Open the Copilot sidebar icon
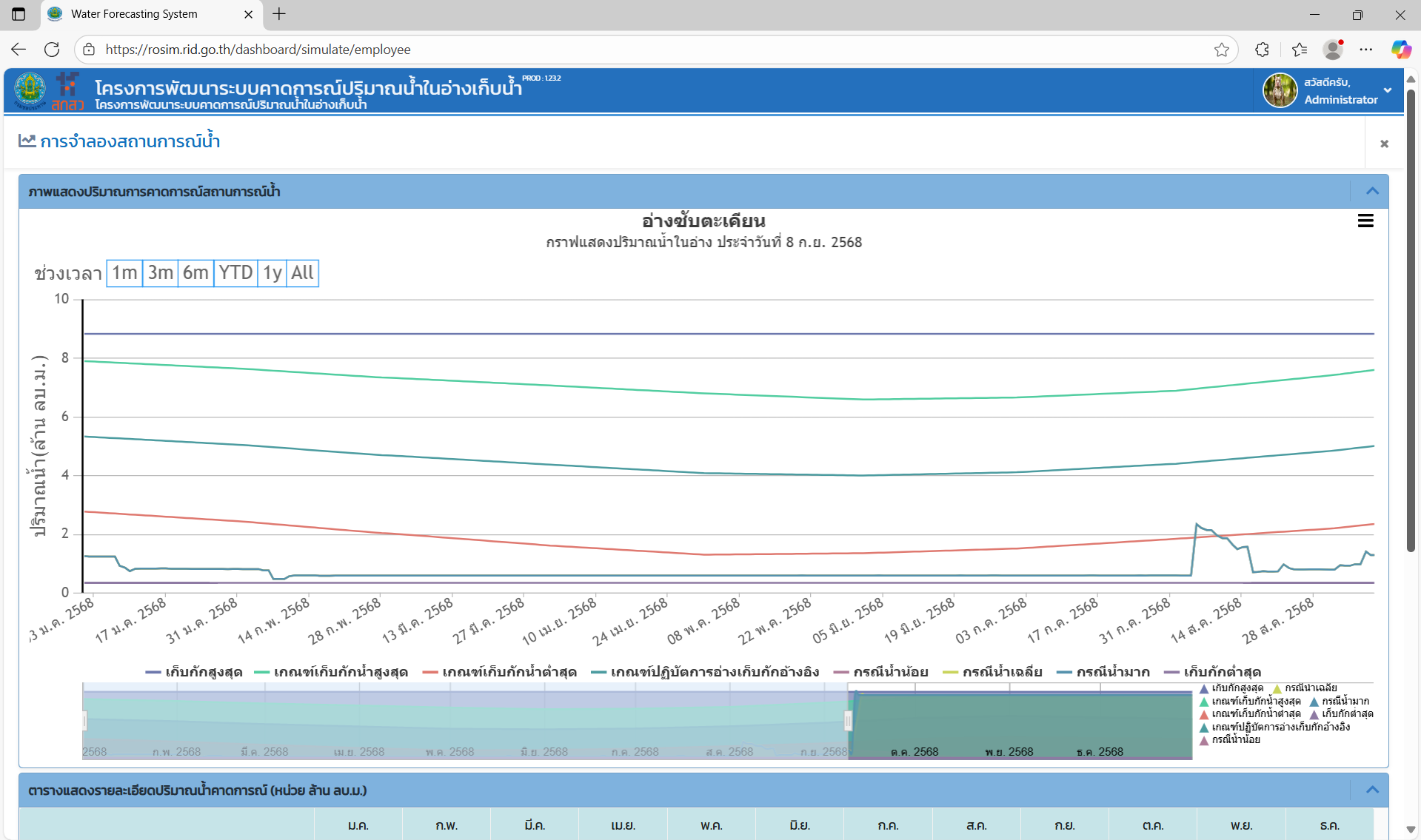Image resolution: width=1421 pixels, height=840 pixels. click(x=1400, y=50)
